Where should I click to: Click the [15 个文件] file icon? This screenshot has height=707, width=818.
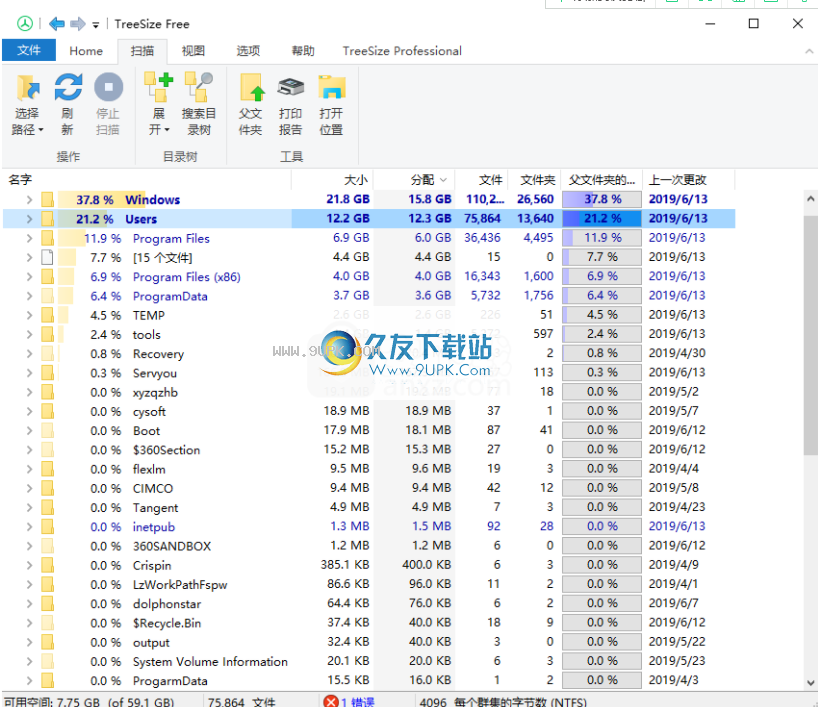tap(47, 257)
